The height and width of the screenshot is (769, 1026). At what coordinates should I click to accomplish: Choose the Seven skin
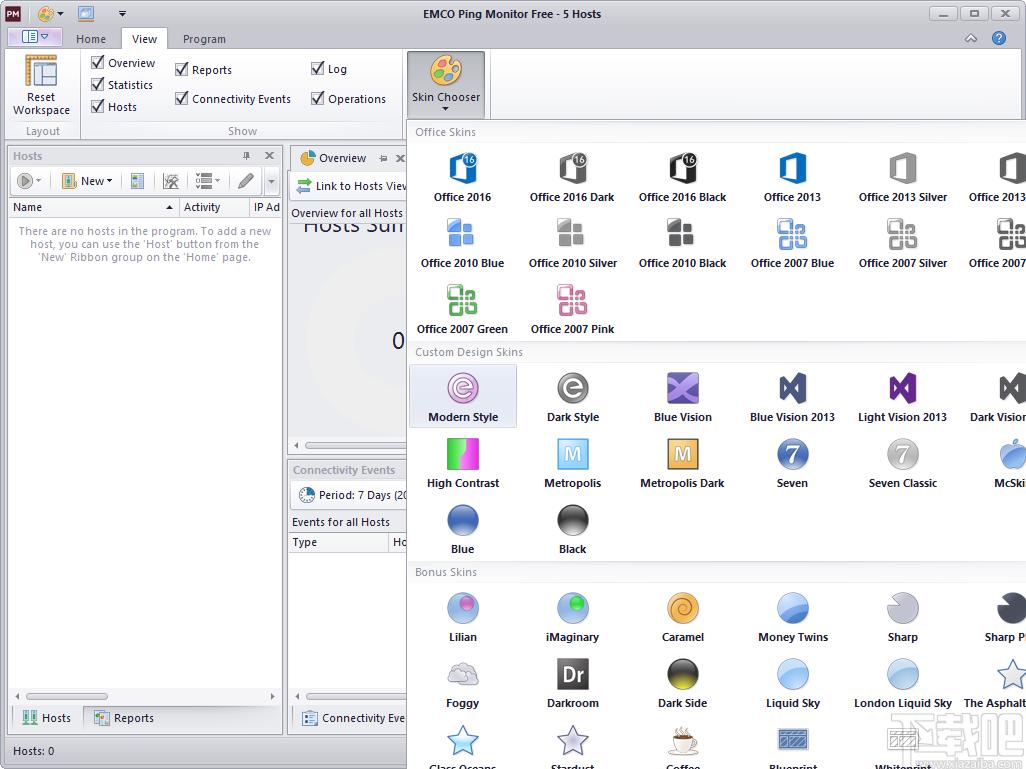tap(792, 463)
